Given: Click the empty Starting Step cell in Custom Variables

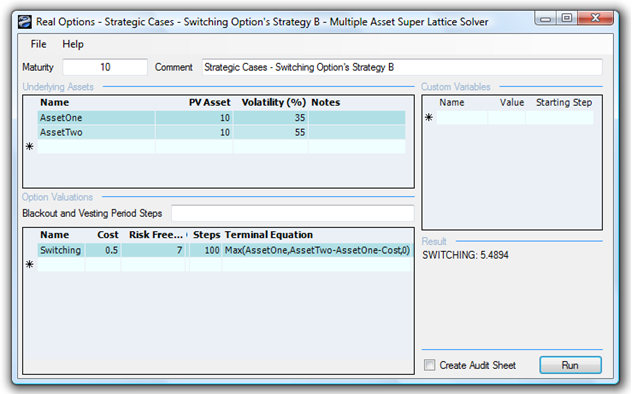Looking at the screenshot, I should tap(560, 117).
